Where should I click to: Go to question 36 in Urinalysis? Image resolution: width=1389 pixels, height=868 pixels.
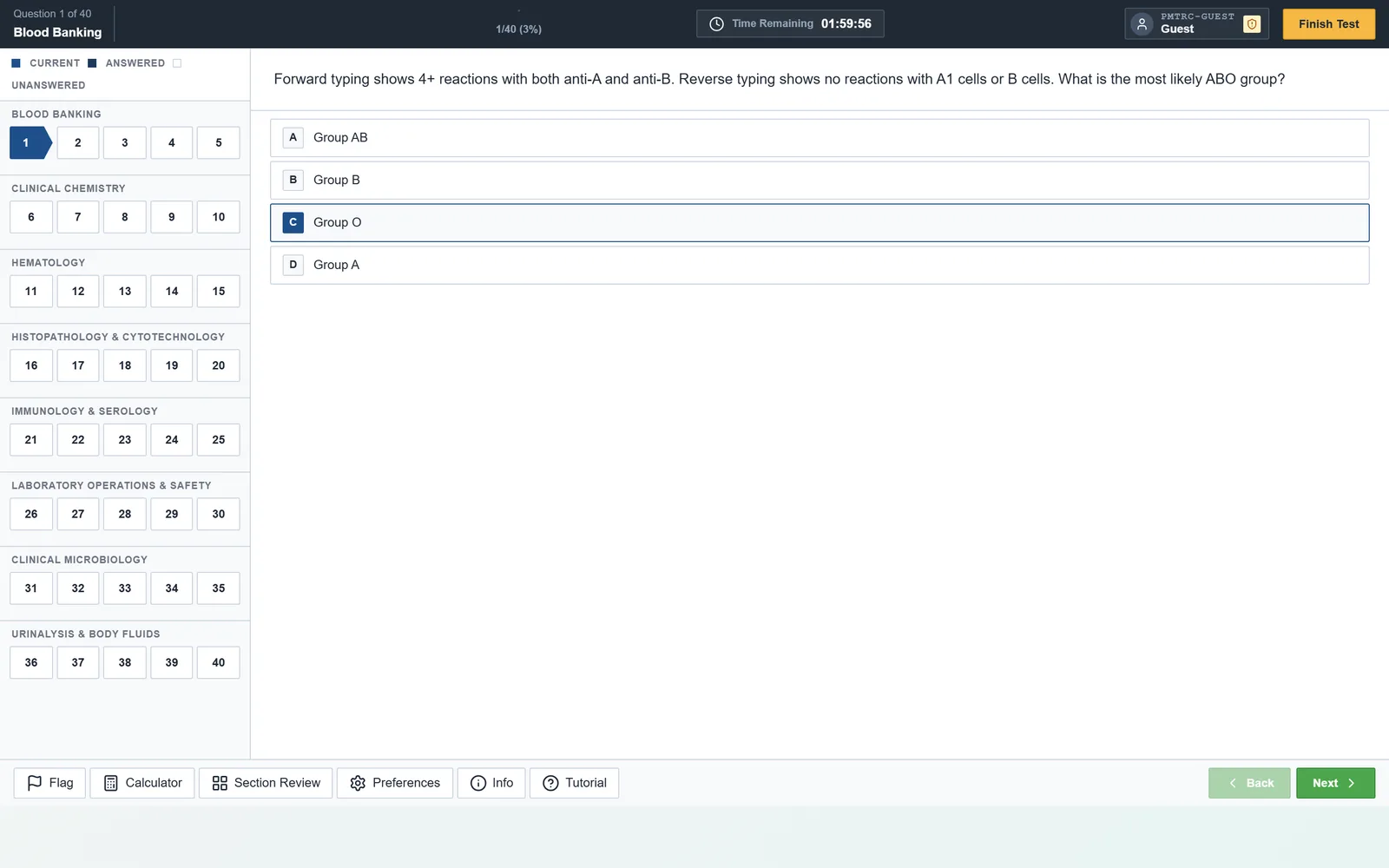tap(31, 662)
